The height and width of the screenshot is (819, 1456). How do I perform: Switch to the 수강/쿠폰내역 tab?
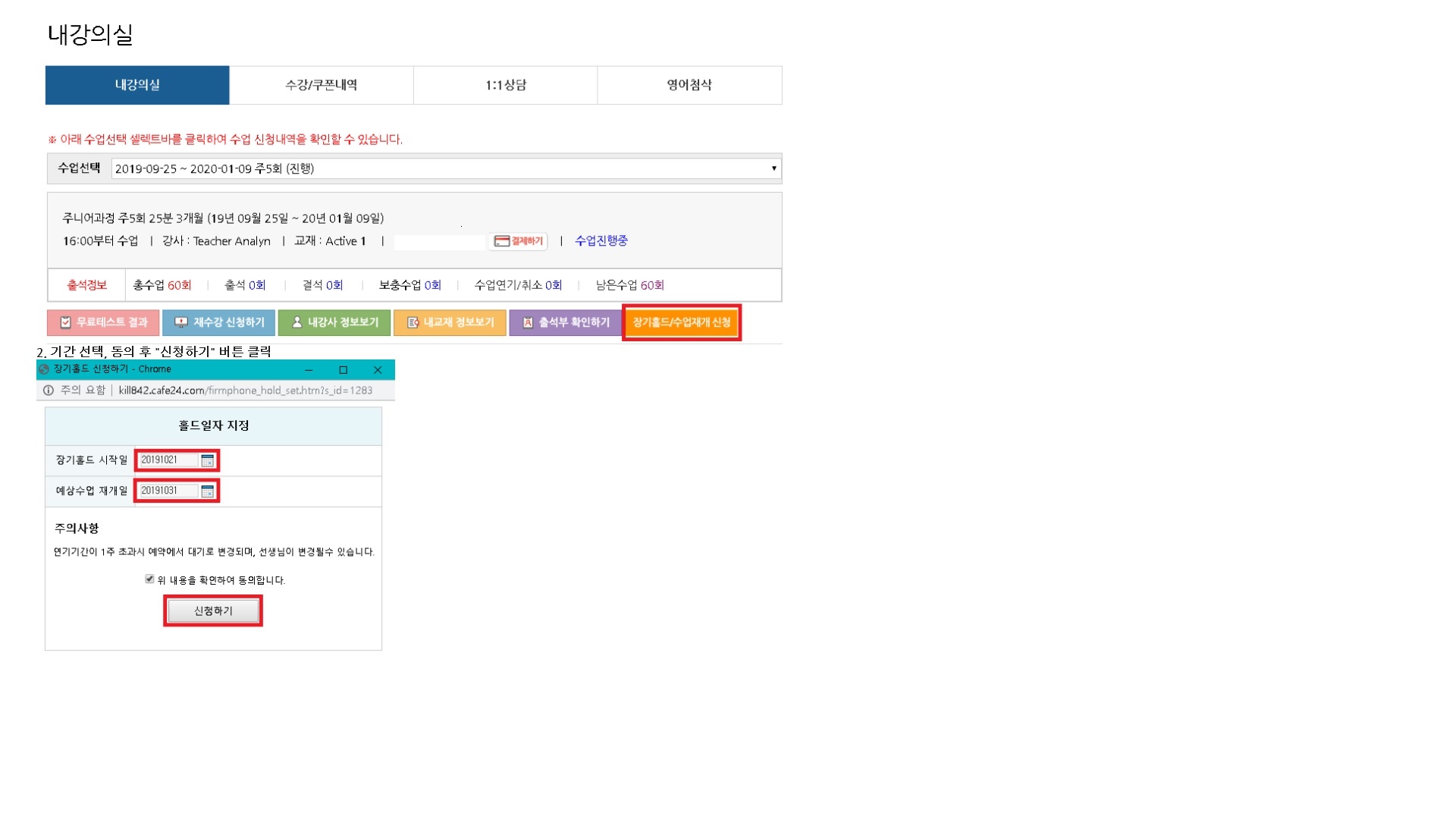pyautogui.click(x=322, y=85)
